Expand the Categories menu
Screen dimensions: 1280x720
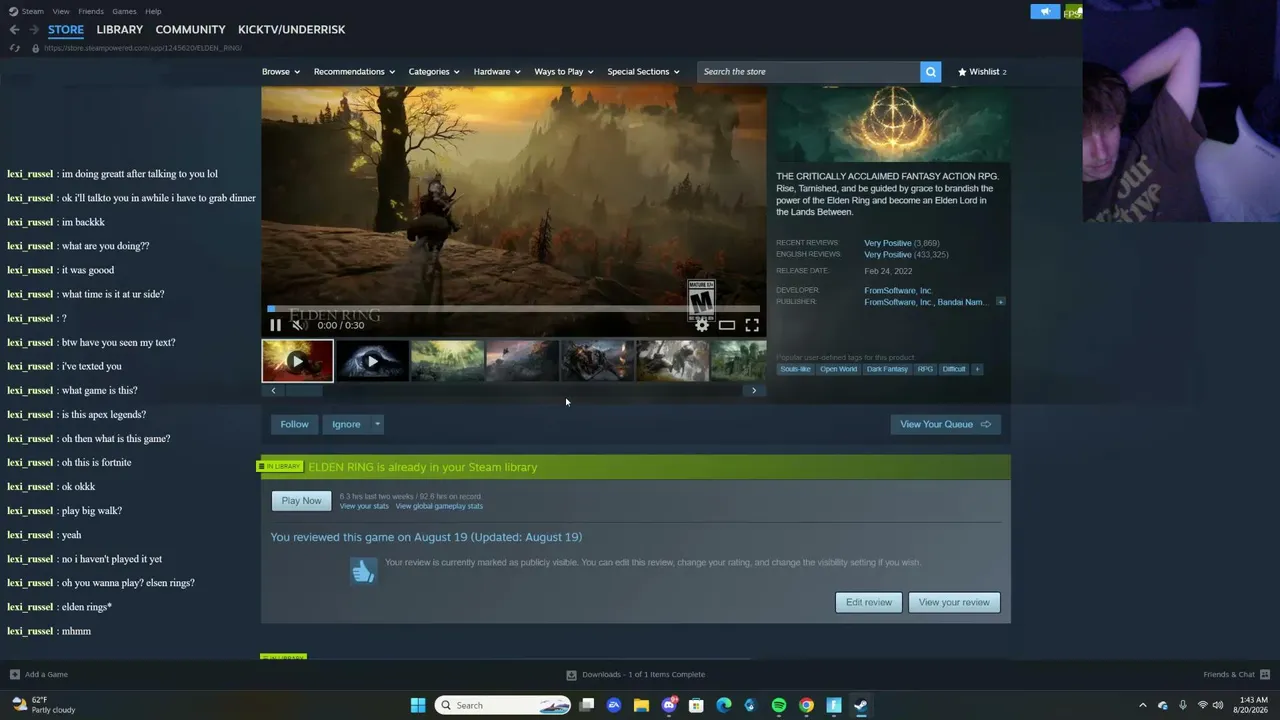point(434,72)
